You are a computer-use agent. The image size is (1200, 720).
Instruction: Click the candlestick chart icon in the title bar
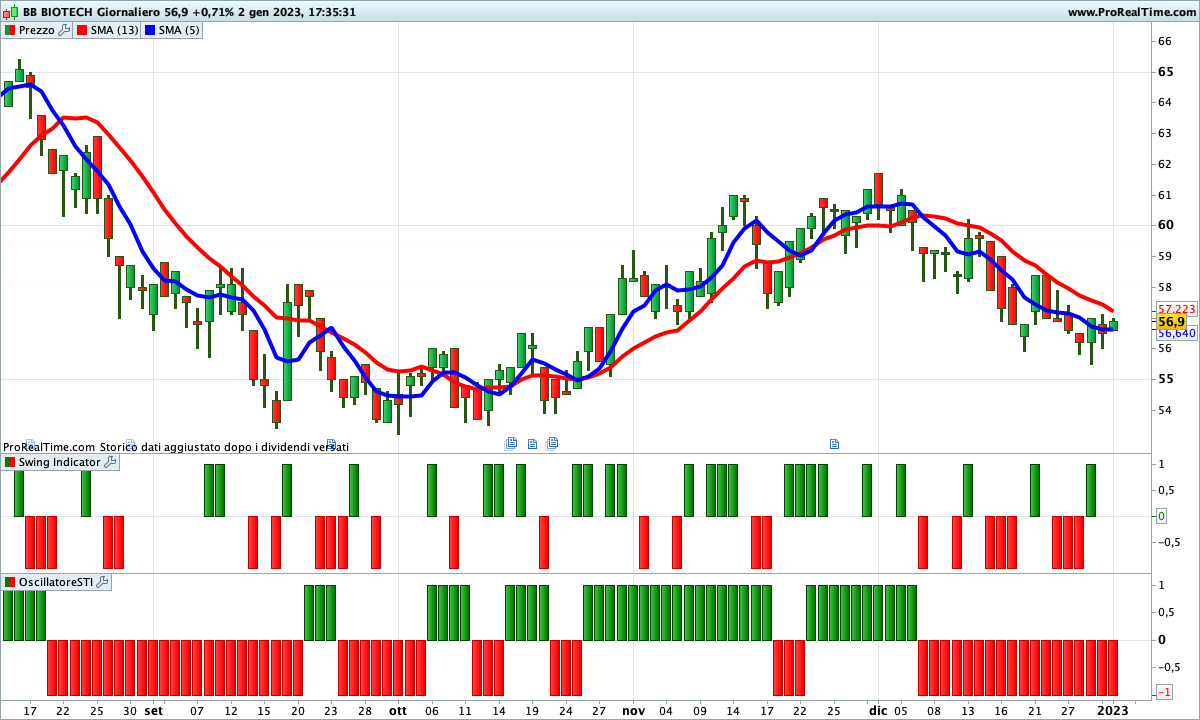11,12
